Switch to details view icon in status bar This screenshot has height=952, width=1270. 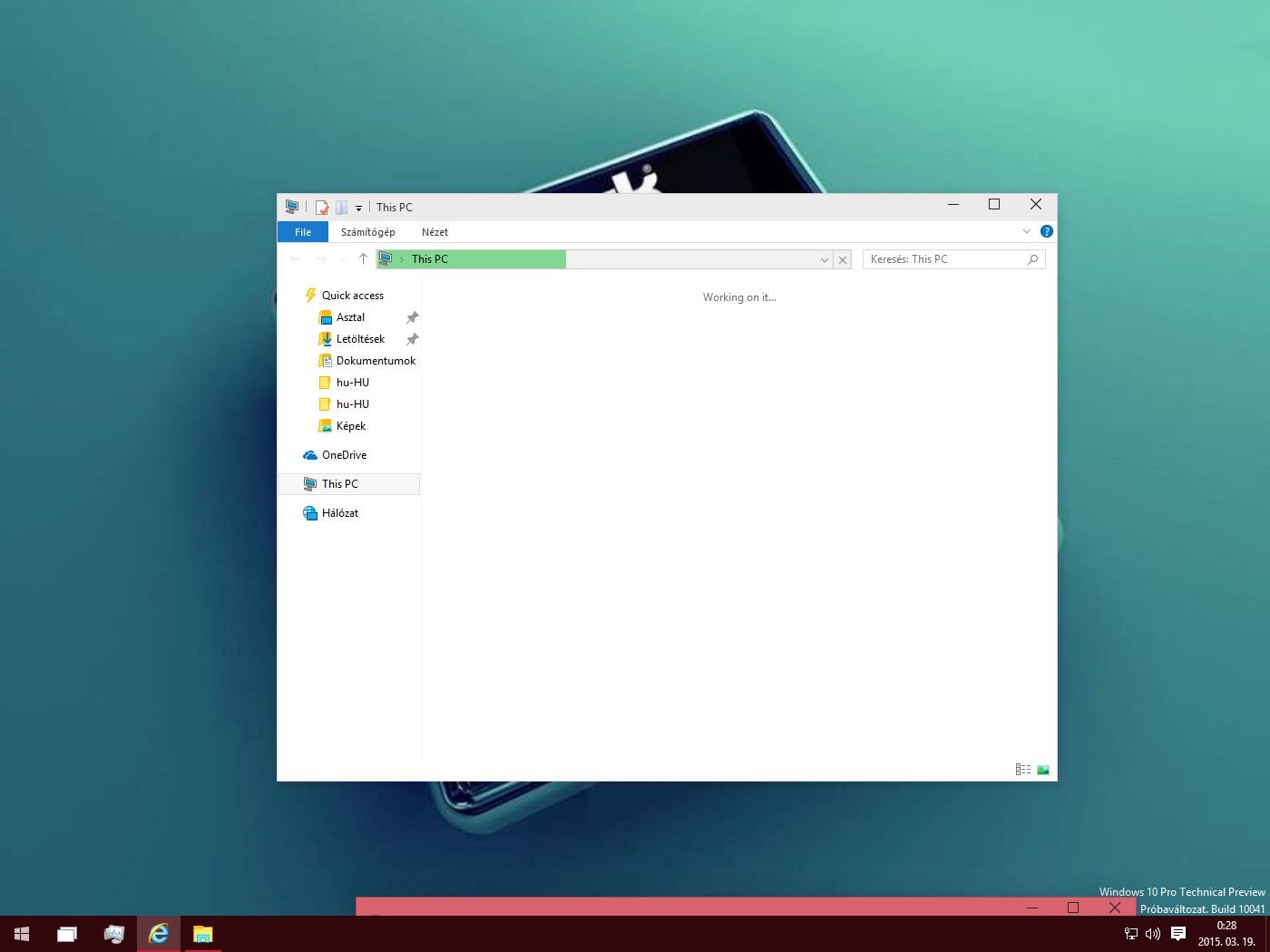tap(1023, 770)
